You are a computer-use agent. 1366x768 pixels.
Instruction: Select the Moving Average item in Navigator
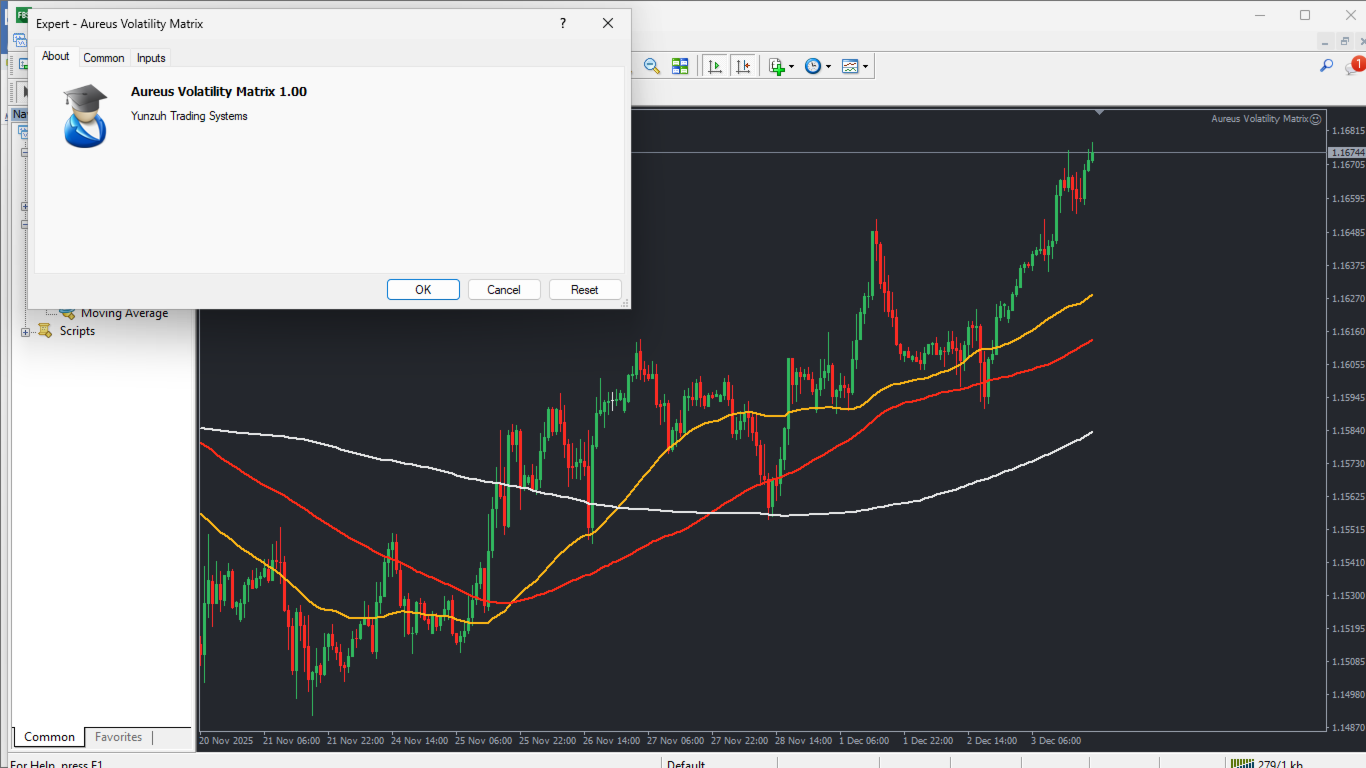pyautogui.click(x=124, y=313)
